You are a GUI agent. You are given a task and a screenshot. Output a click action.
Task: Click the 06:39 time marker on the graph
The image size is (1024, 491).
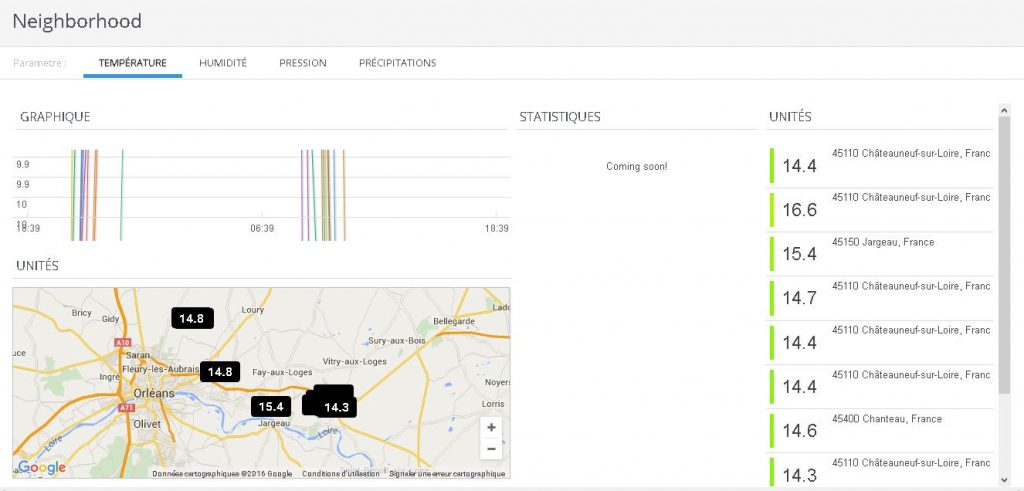(x=262, y=229)
